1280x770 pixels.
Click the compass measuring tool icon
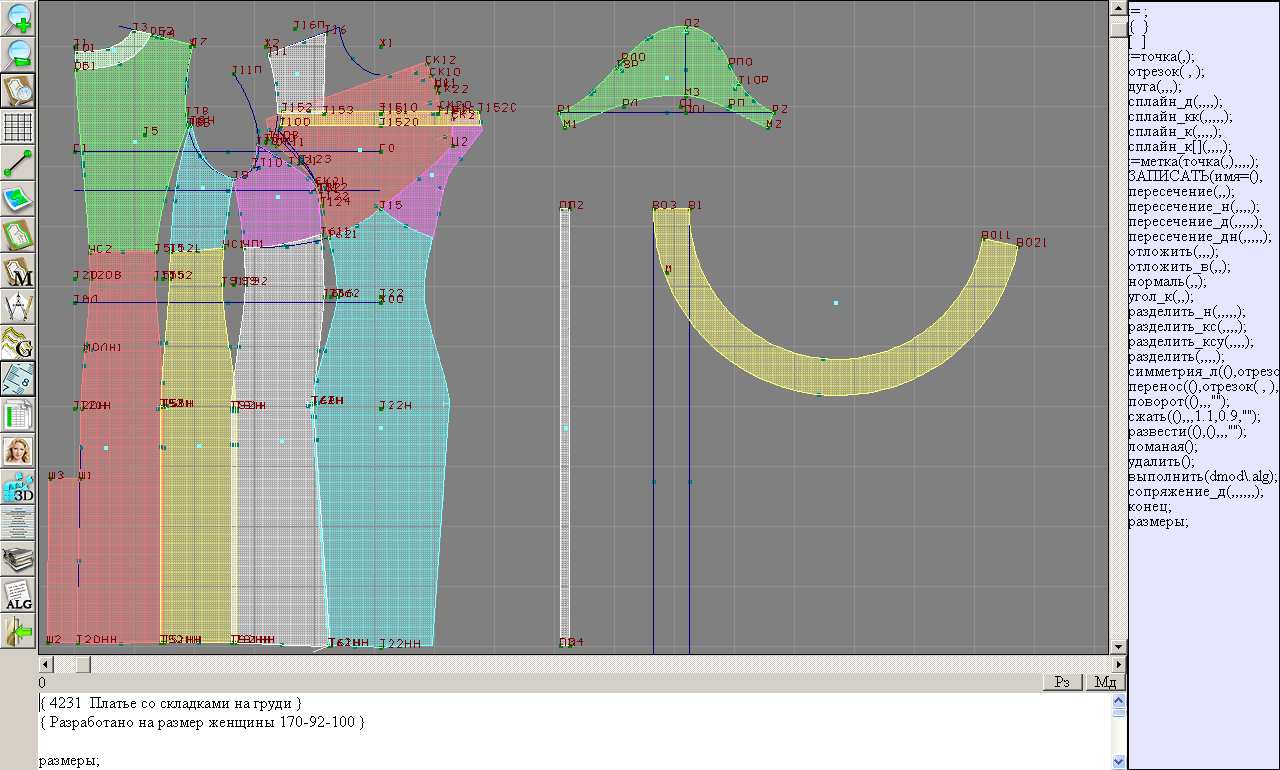coord(19,307)
